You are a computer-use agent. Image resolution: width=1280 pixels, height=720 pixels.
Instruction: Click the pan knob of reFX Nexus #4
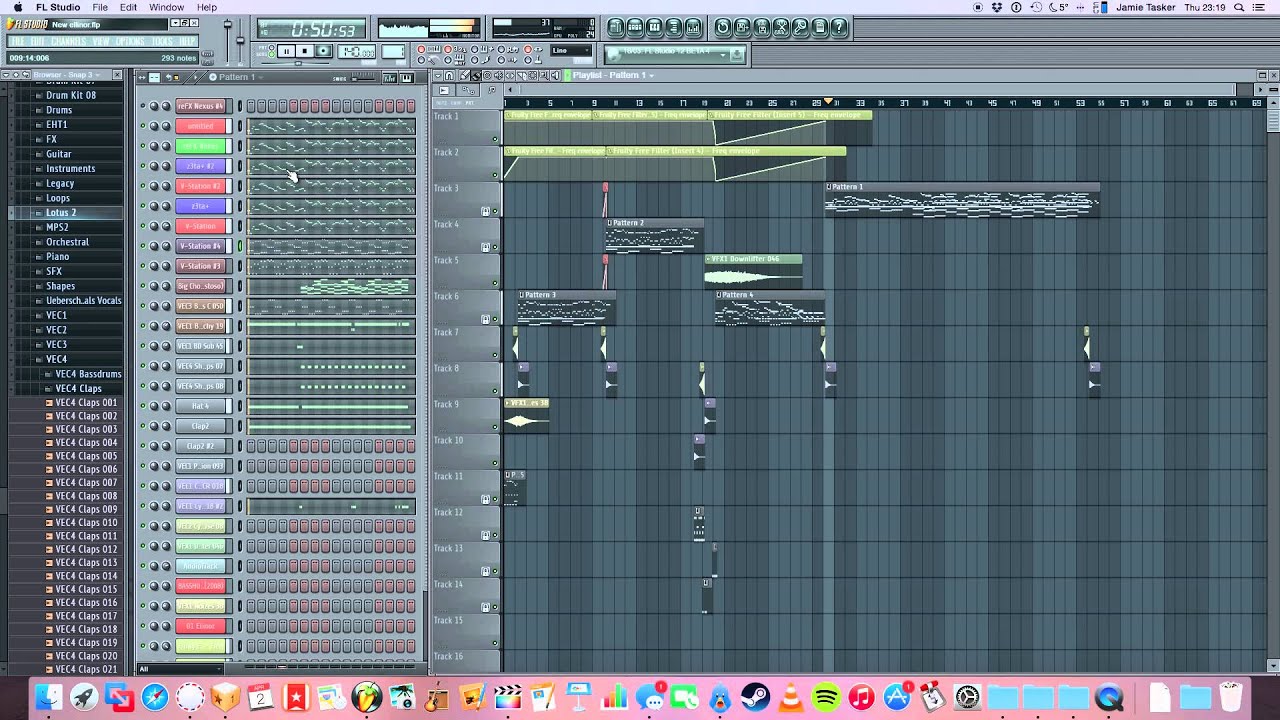tap(154, 106)
